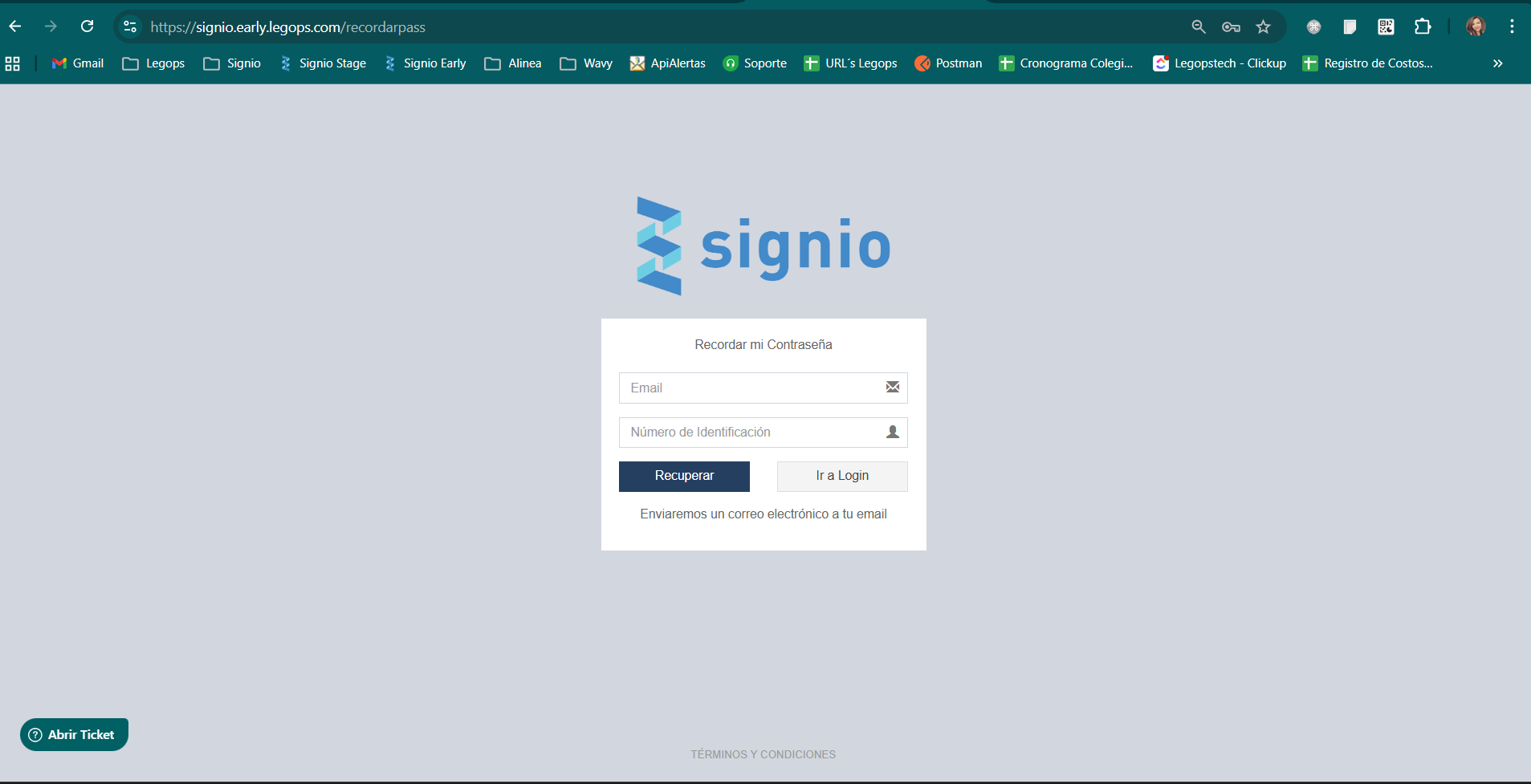
Task: Click the Ir a Login button
Action: 842,476
